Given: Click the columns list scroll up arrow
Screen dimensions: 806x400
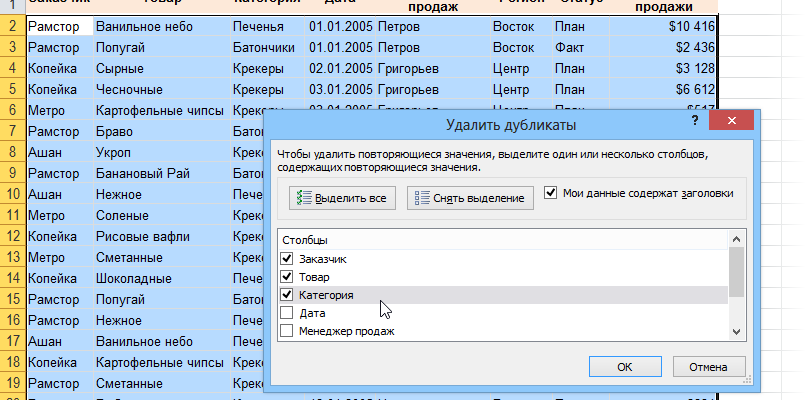Looking at the screenshot, I should click(x=737, y=240).
